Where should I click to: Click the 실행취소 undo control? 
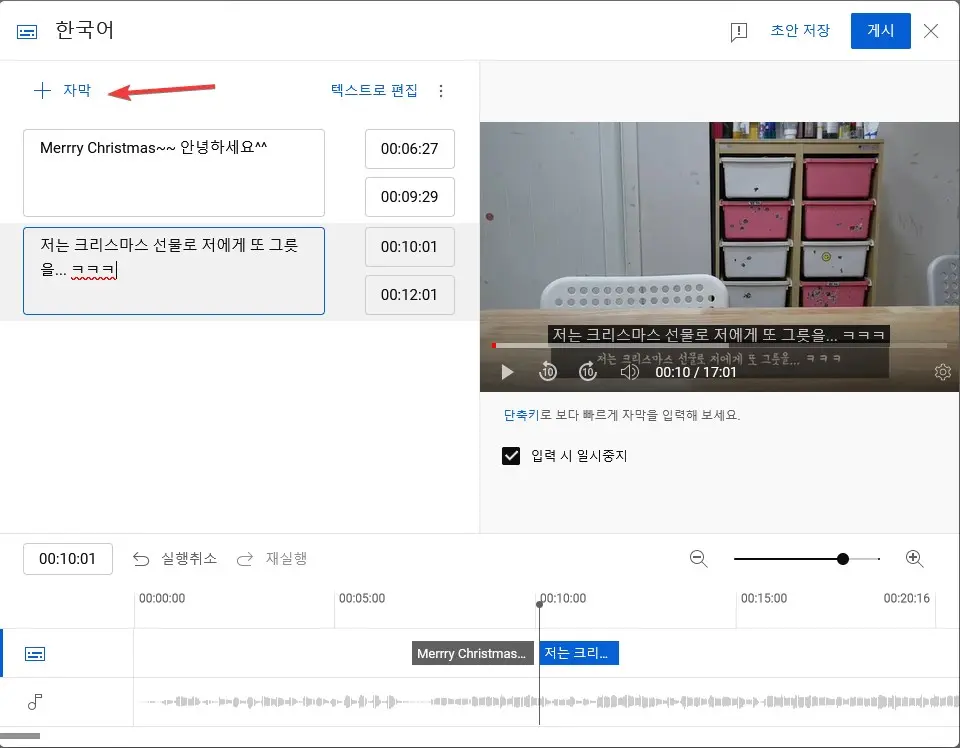(174, 559)
